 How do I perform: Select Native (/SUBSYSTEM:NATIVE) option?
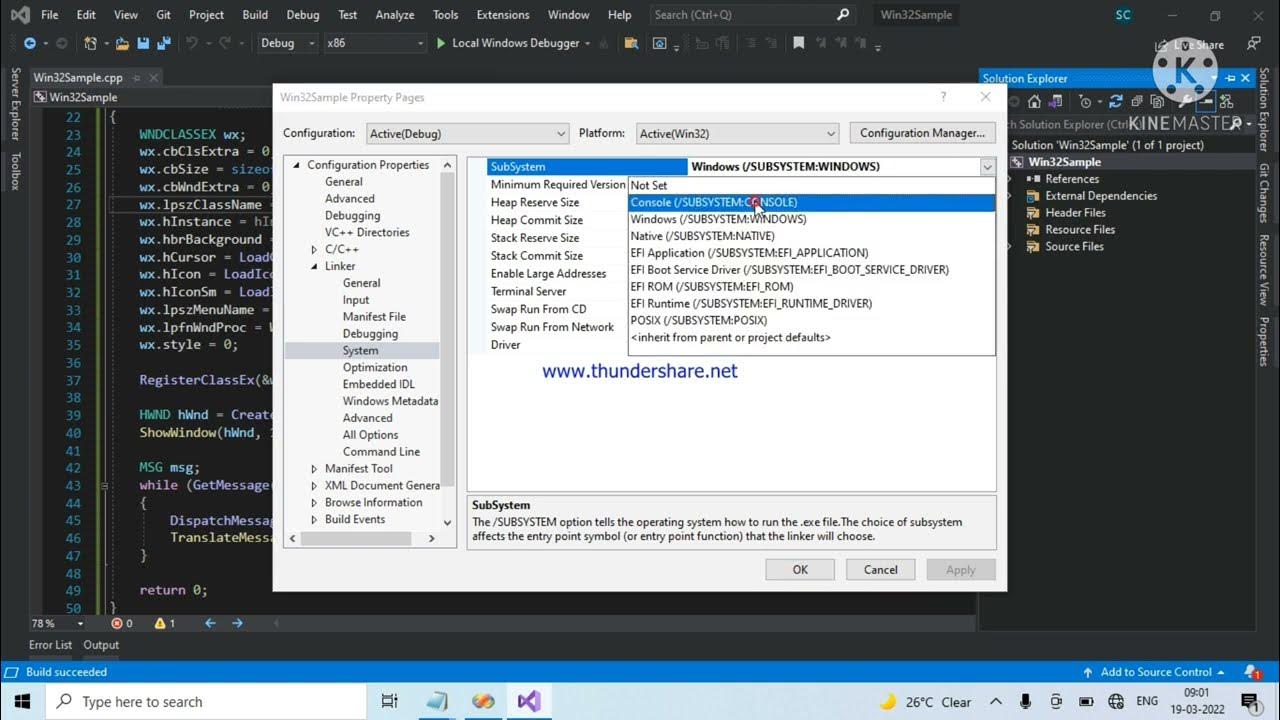tap(812, 236)
